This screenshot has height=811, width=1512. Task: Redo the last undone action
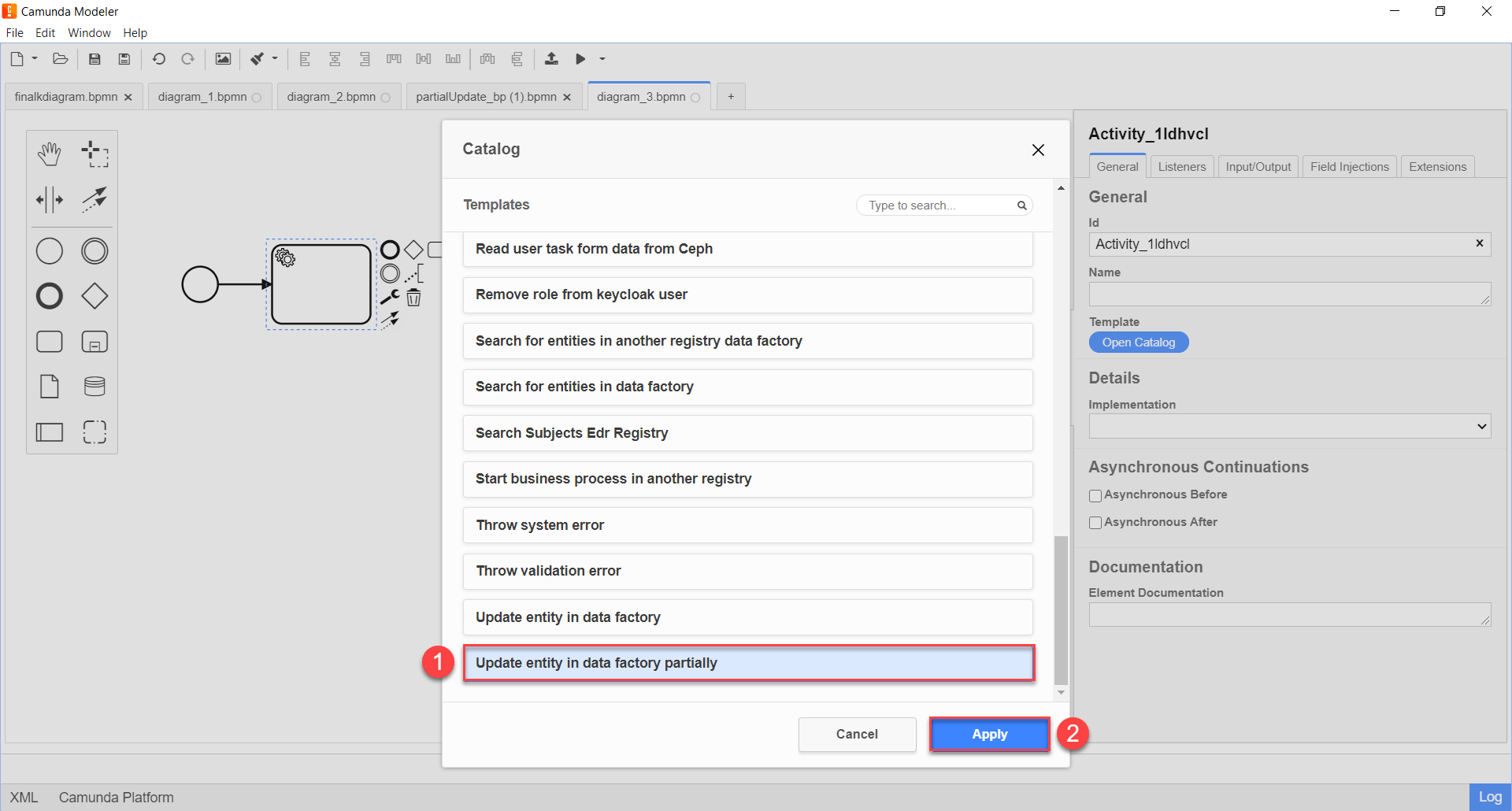[187, 59]
